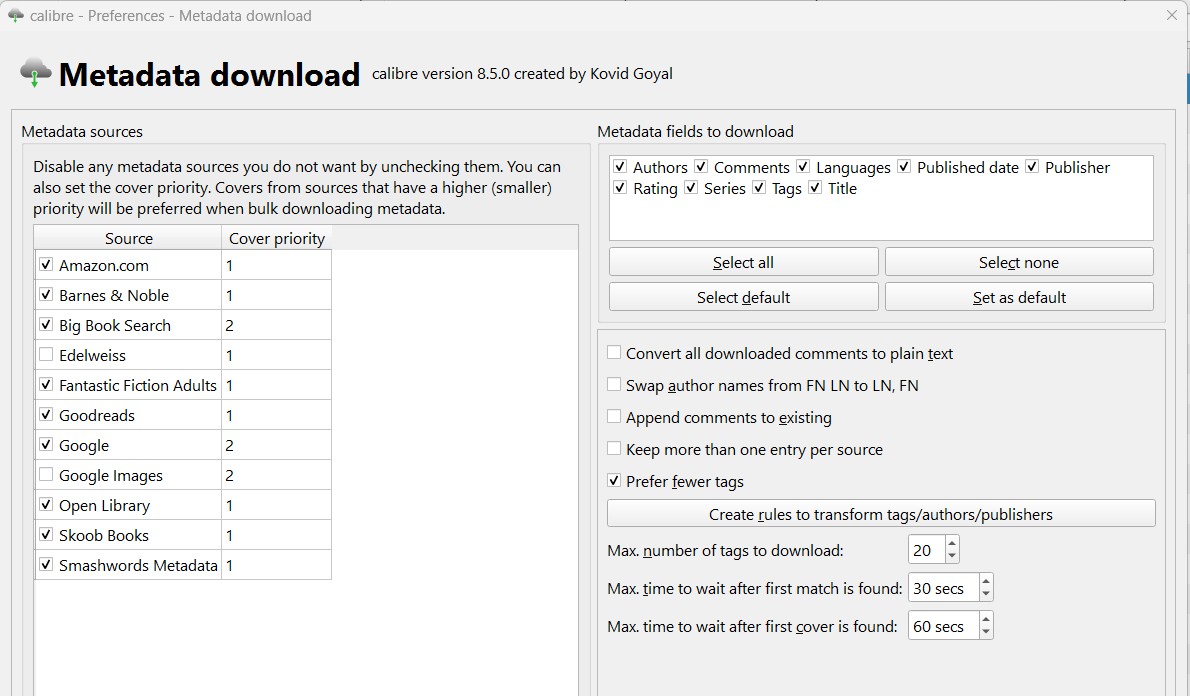Select Open Library cover priority cell

(277, 505)
